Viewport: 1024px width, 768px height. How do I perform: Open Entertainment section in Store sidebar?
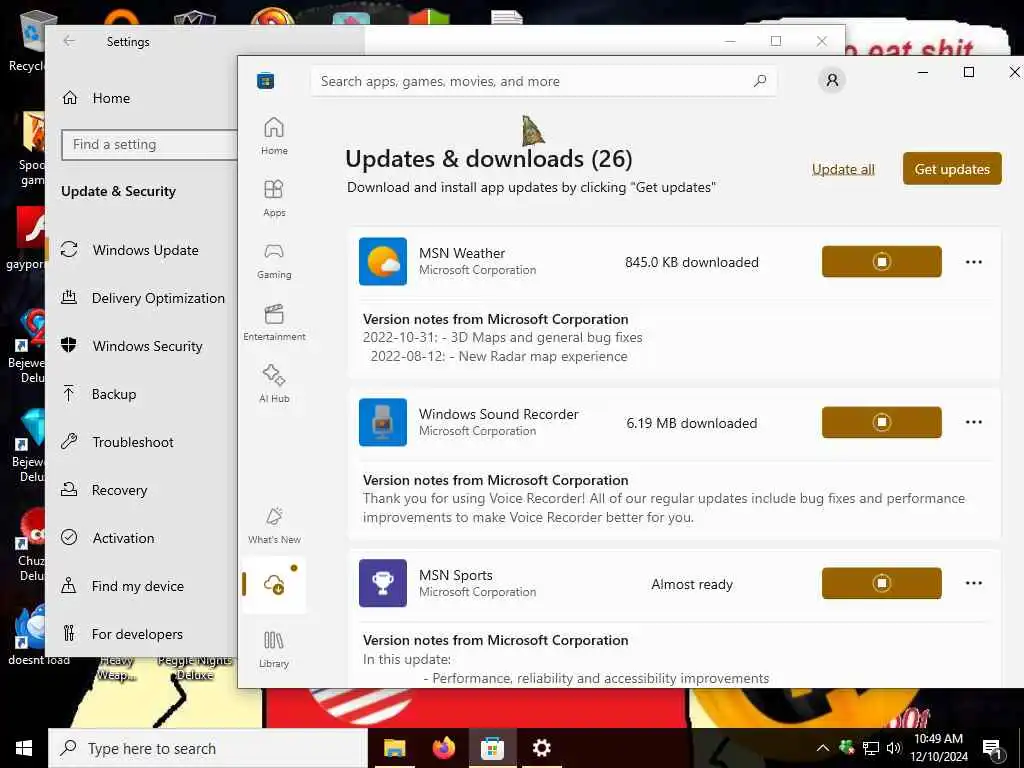274,322
